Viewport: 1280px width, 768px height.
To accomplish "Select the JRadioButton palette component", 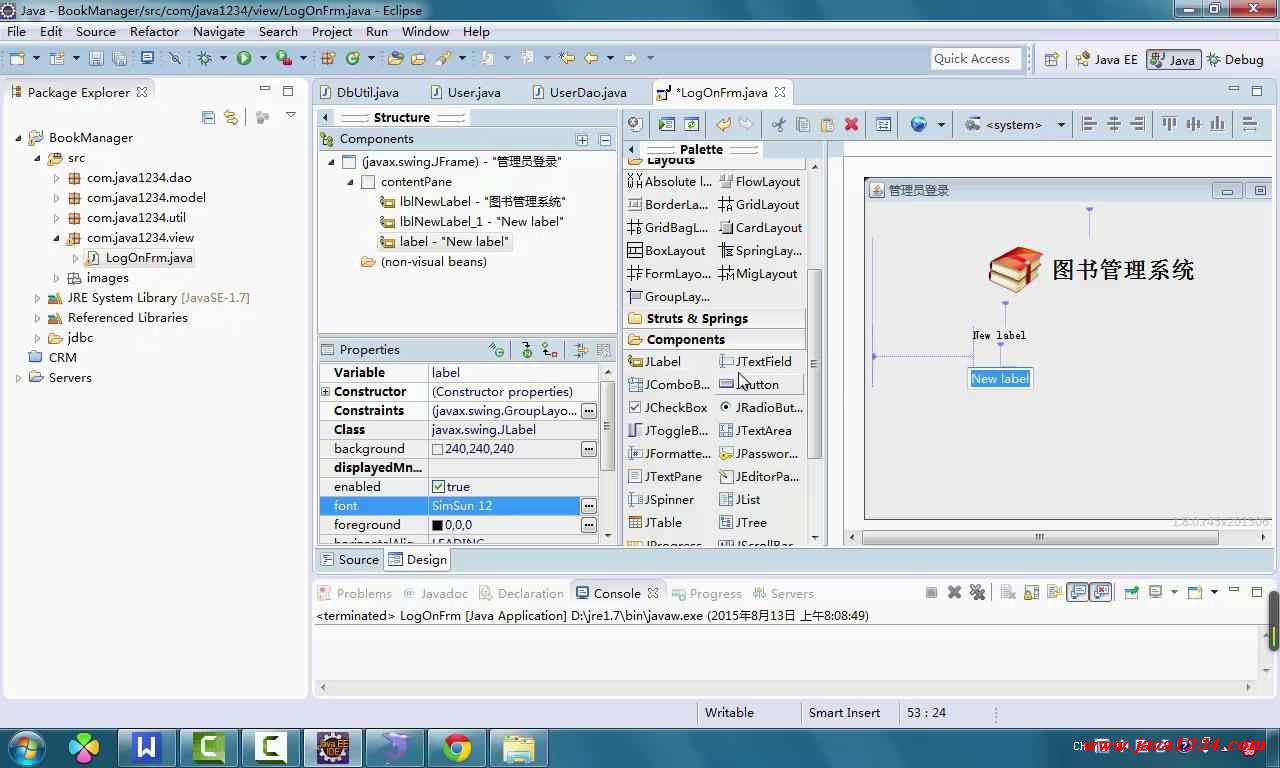I will click(760, 407).
